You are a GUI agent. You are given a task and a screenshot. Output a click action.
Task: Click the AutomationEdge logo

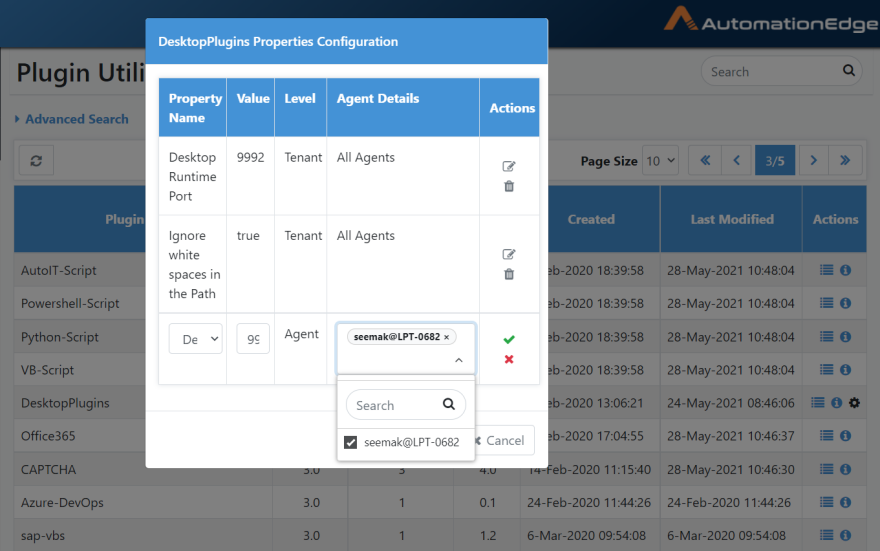pyautogui.click(x=771, y=20)
